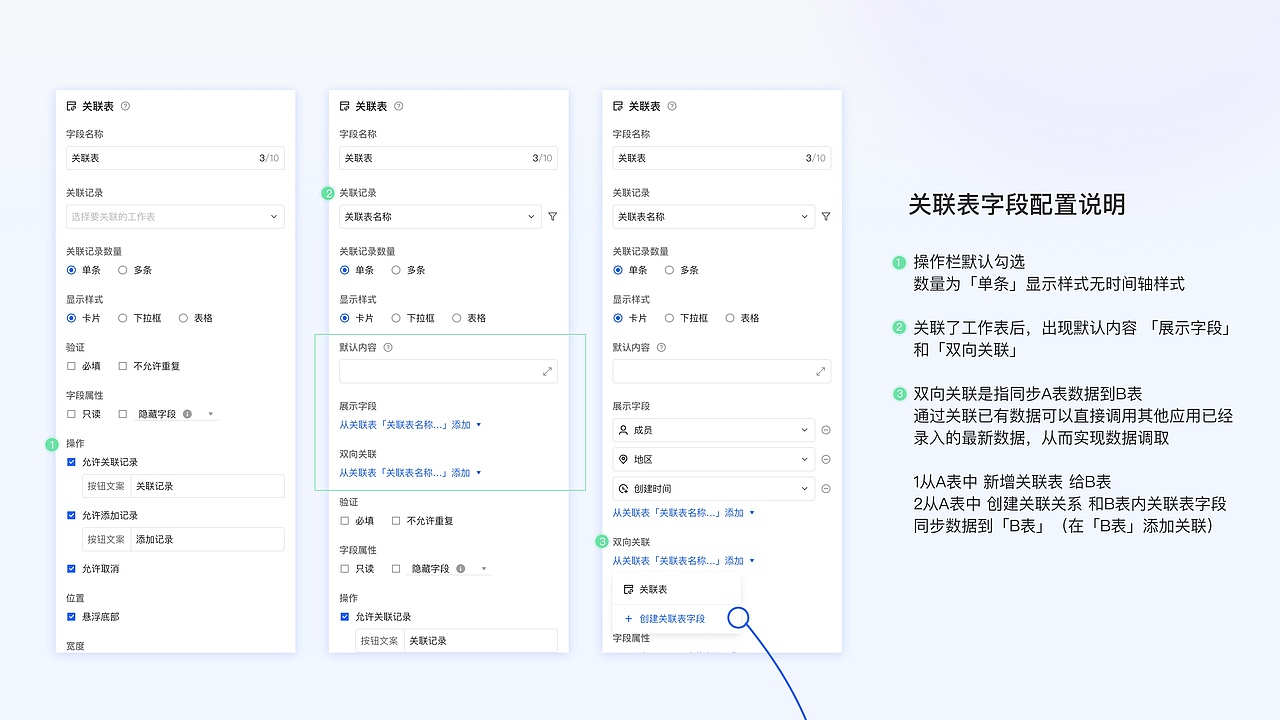Viewport: 1280px width, 720px height.
Task: Choose 创建关联表字段 from the popup menu
Action: (x=672, y=619)
